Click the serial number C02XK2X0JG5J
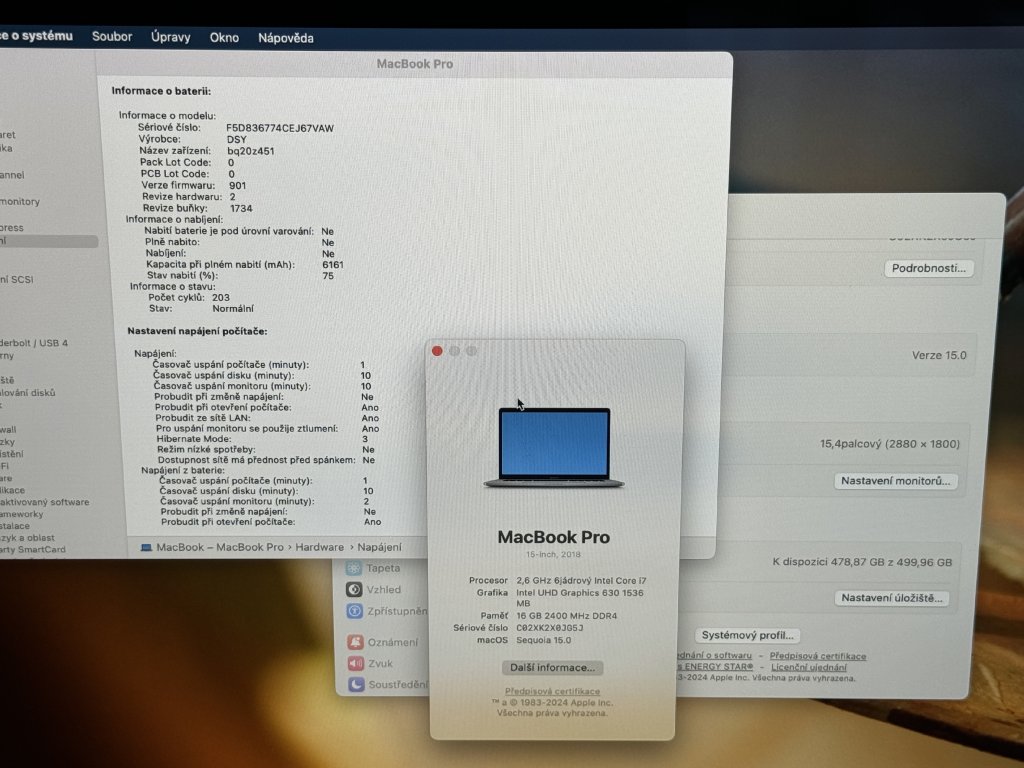1024x768 pixels. pyautogui.click(x=550, y=628)
